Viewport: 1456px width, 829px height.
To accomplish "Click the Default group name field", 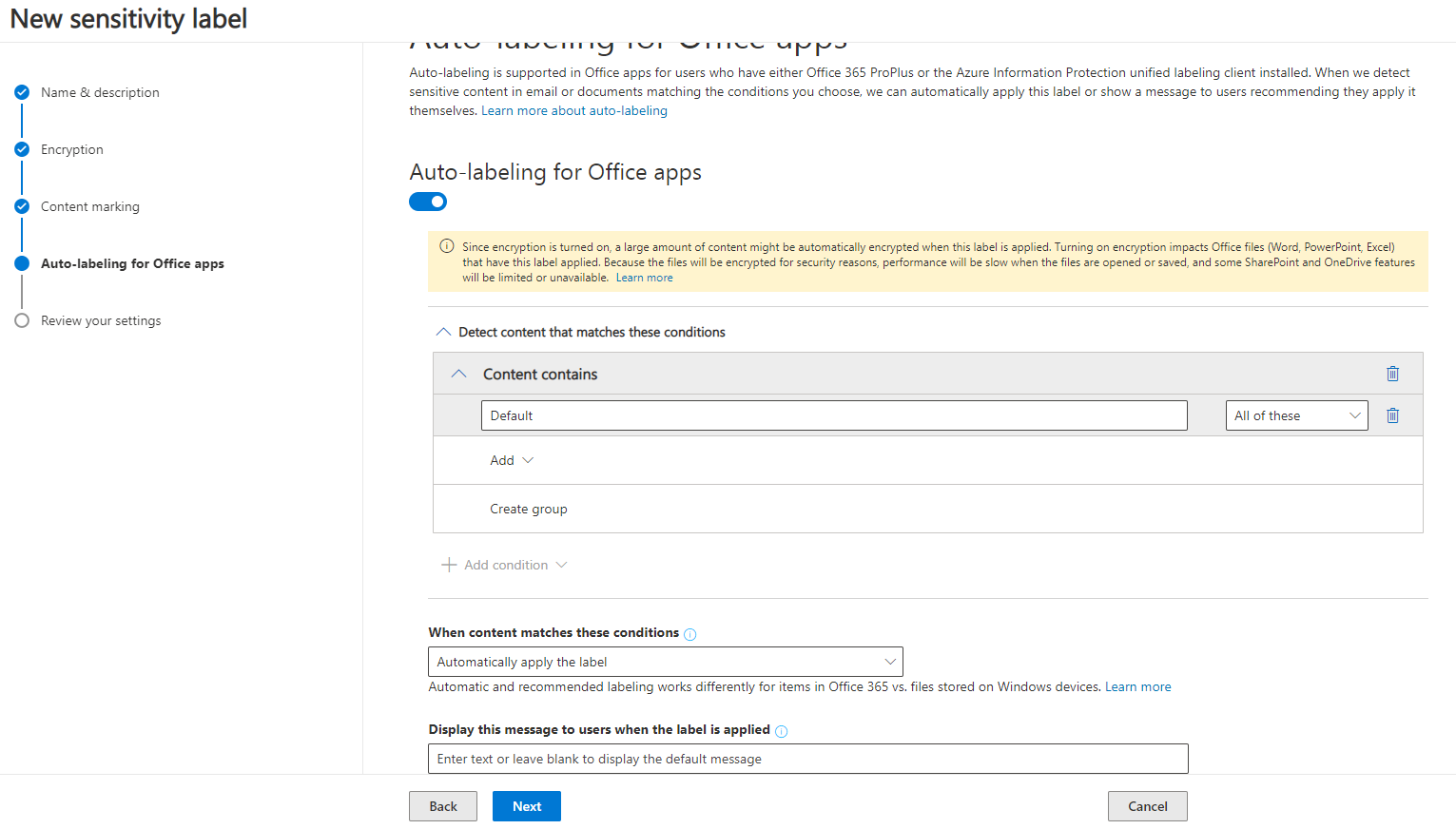I will pyautogui.click(x=833, y=415).
